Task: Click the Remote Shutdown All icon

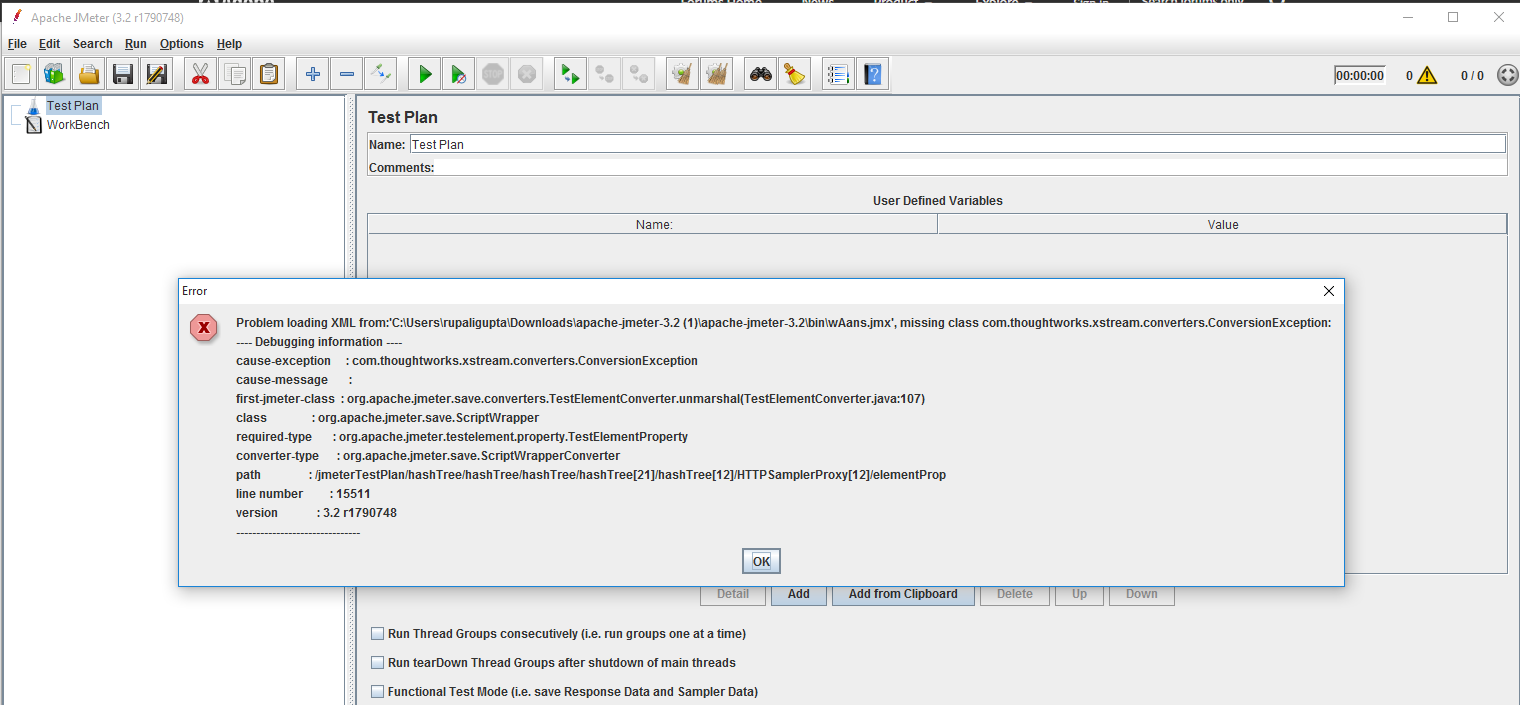Action: (638, 74)
